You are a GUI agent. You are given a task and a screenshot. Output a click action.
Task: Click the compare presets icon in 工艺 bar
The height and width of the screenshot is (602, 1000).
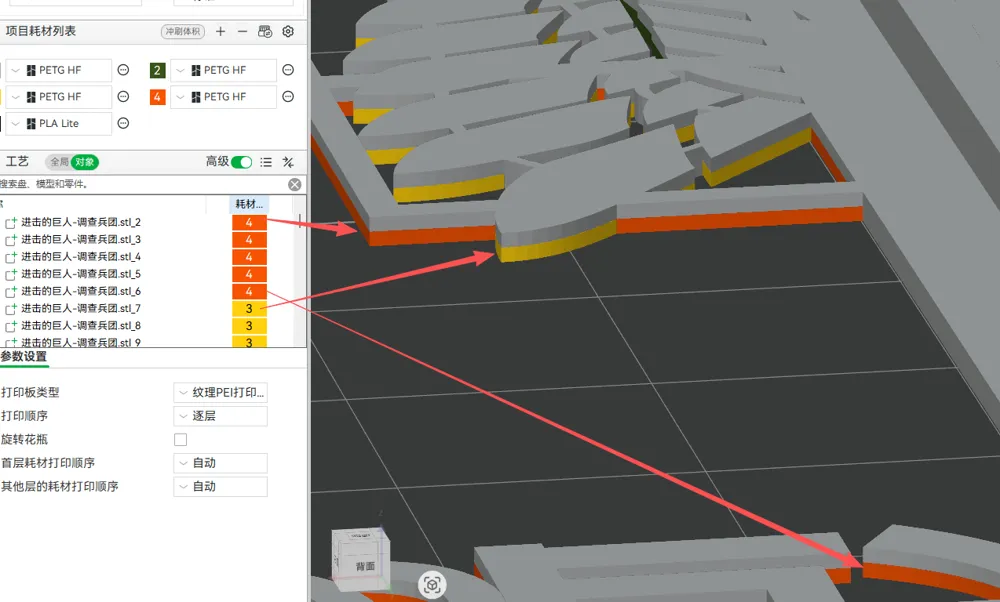[288, 162]
